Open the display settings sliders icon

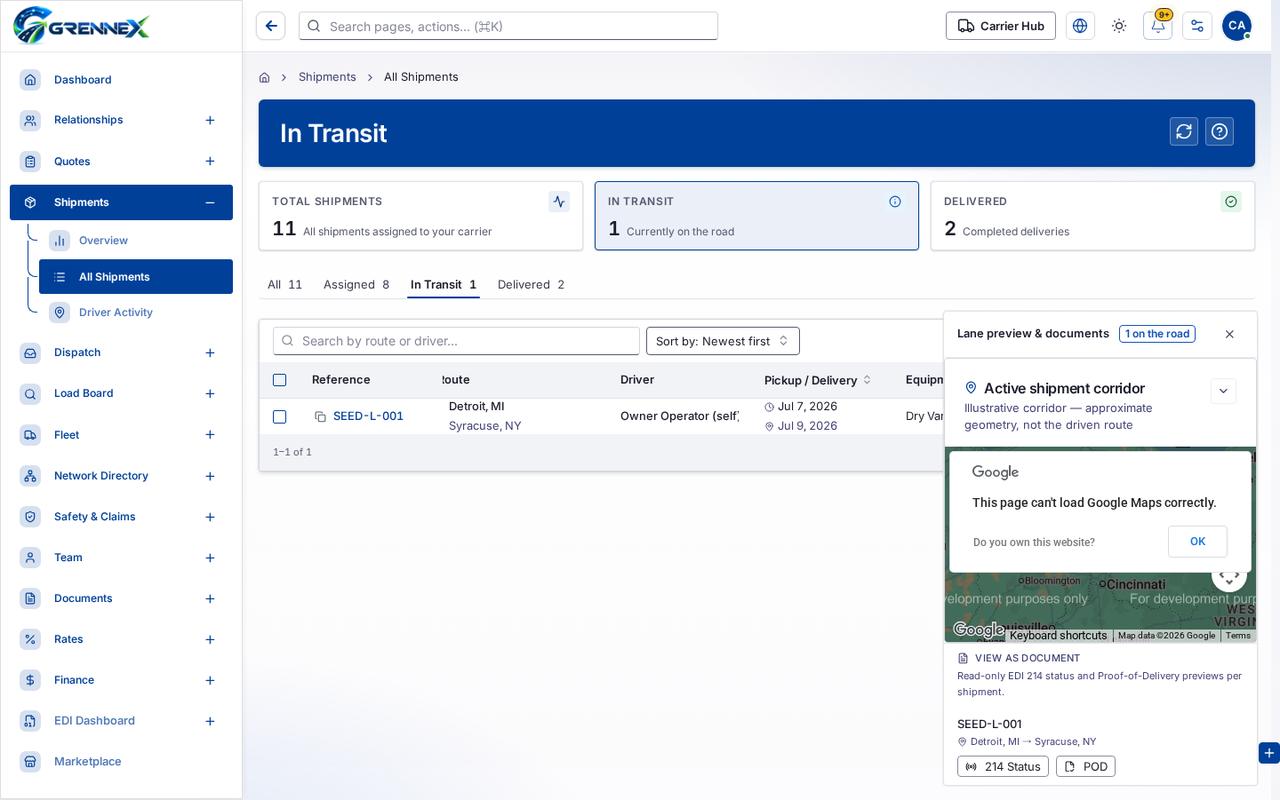(x=1197, y=26)
